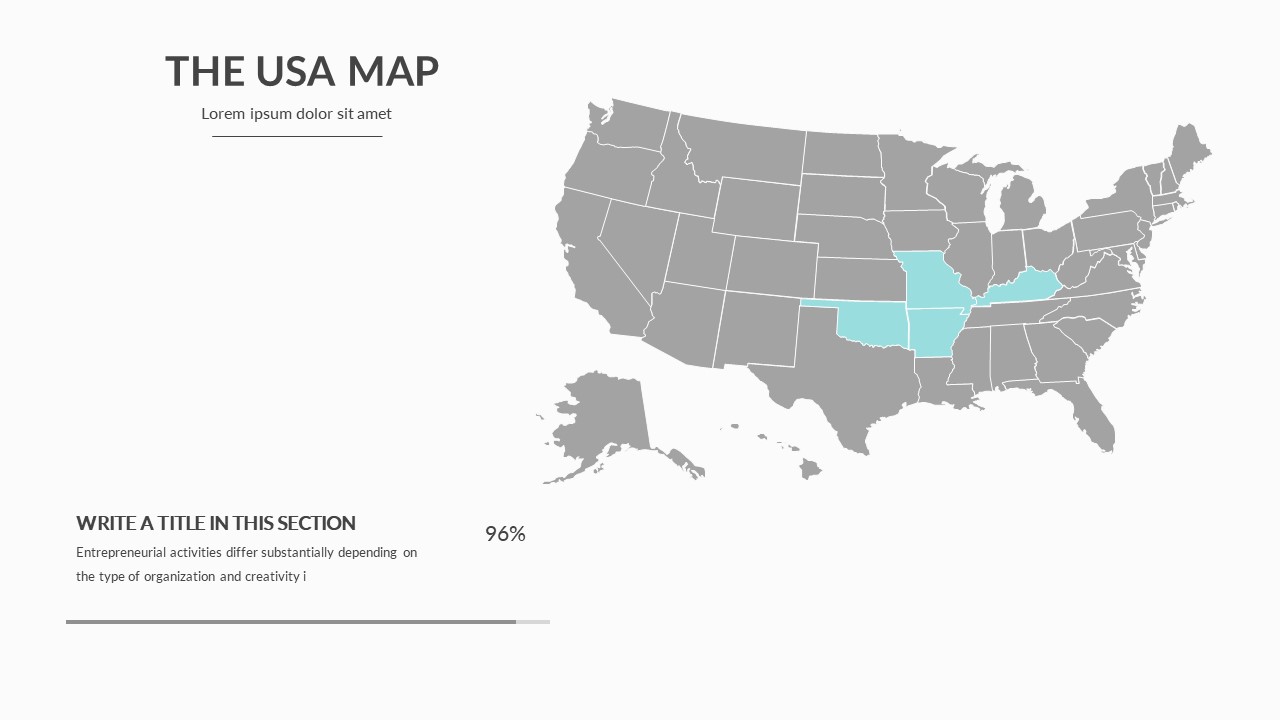Select the Alaska shape on the map
The height and width of the screenshot is (720, 1280).
coord(606,420)
